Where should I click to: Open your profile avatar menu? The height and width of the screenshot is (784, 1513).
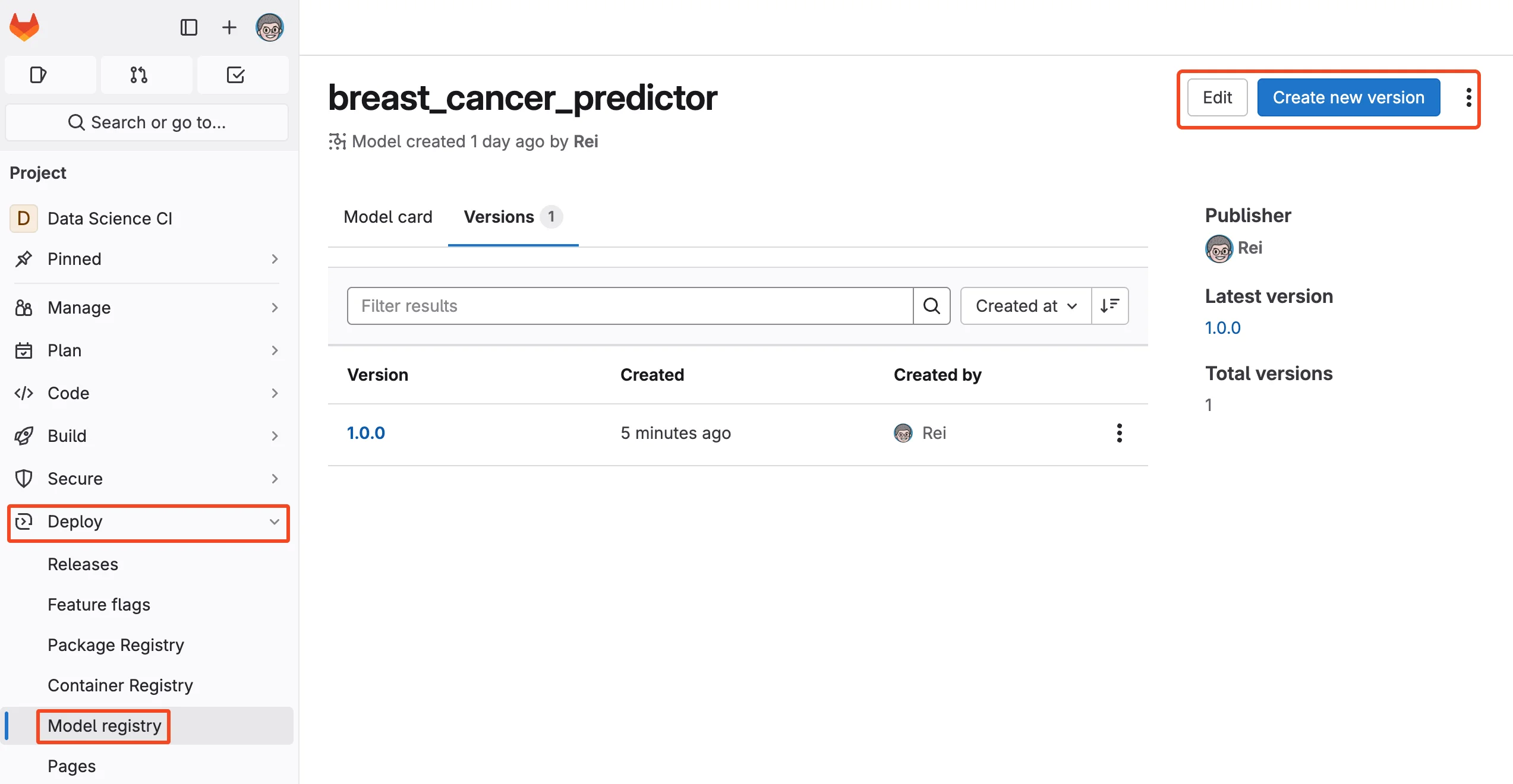(270, 27)
